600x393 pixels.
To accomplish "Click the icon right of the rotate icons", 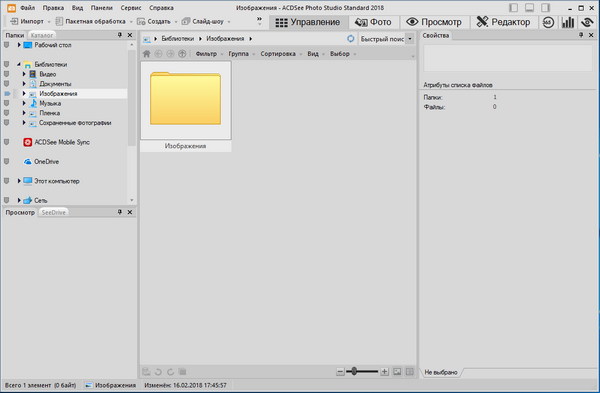I will point(183,372).
